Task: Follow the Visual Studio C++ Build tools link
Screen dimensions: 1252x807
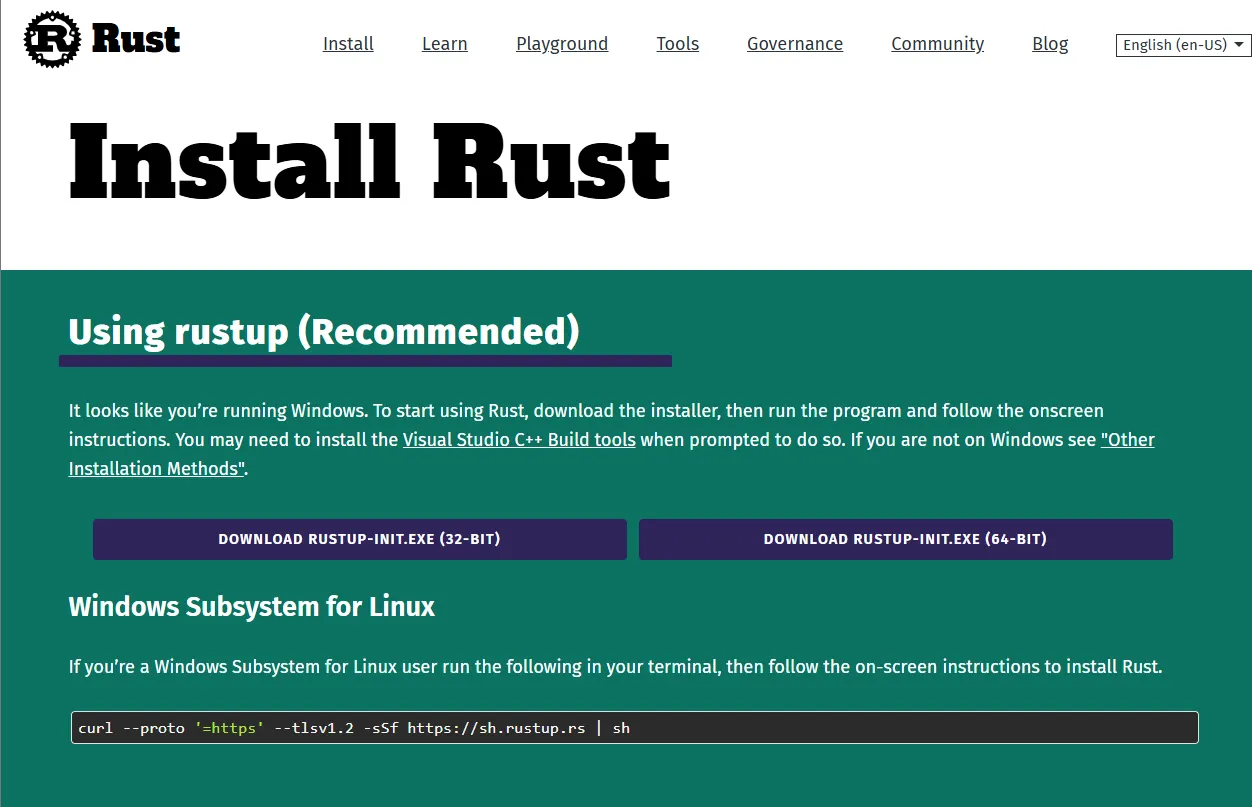Action: pos(519,440)
